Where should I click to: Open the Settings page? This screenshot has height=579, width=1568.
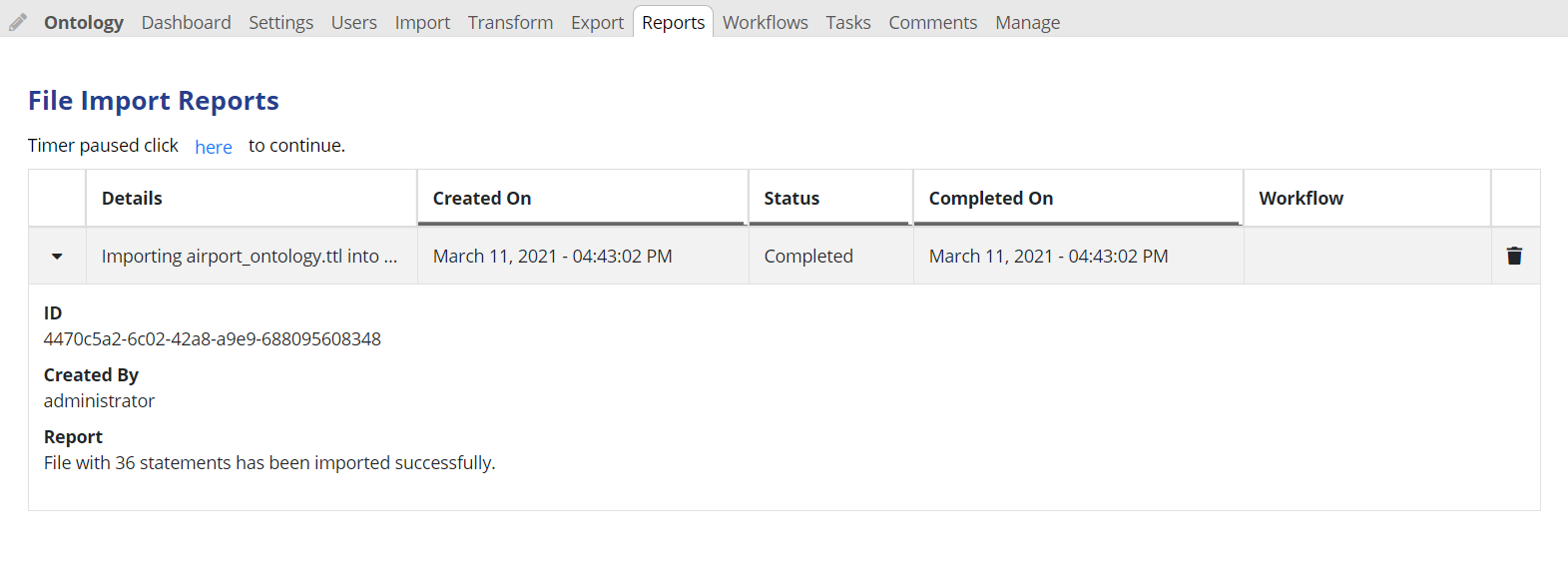(x=280, y=21)
